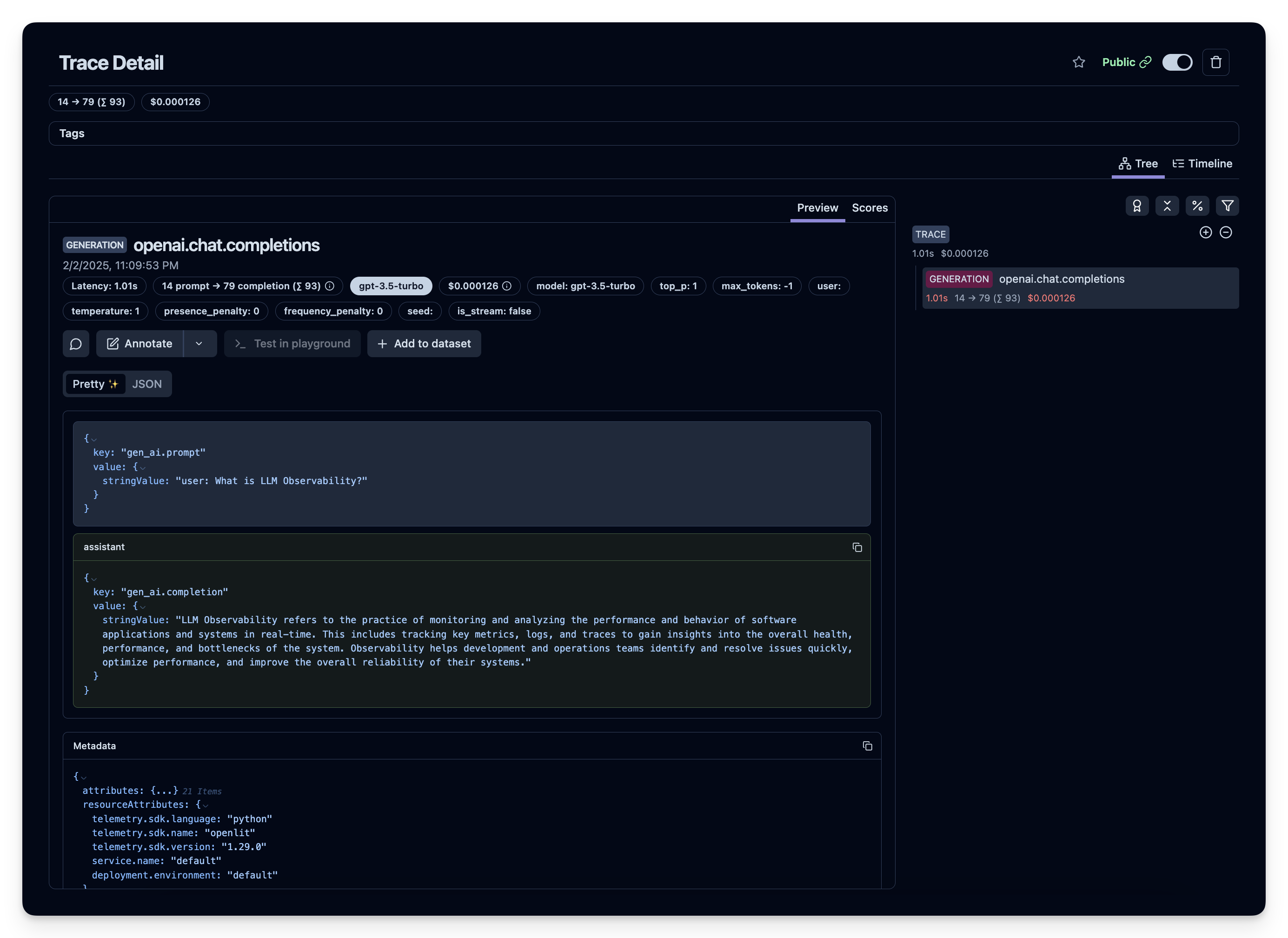The width and height of the screenshot is (1288, 938).
Task: Add this generation to a dataset
Action: tap(424, 344)
